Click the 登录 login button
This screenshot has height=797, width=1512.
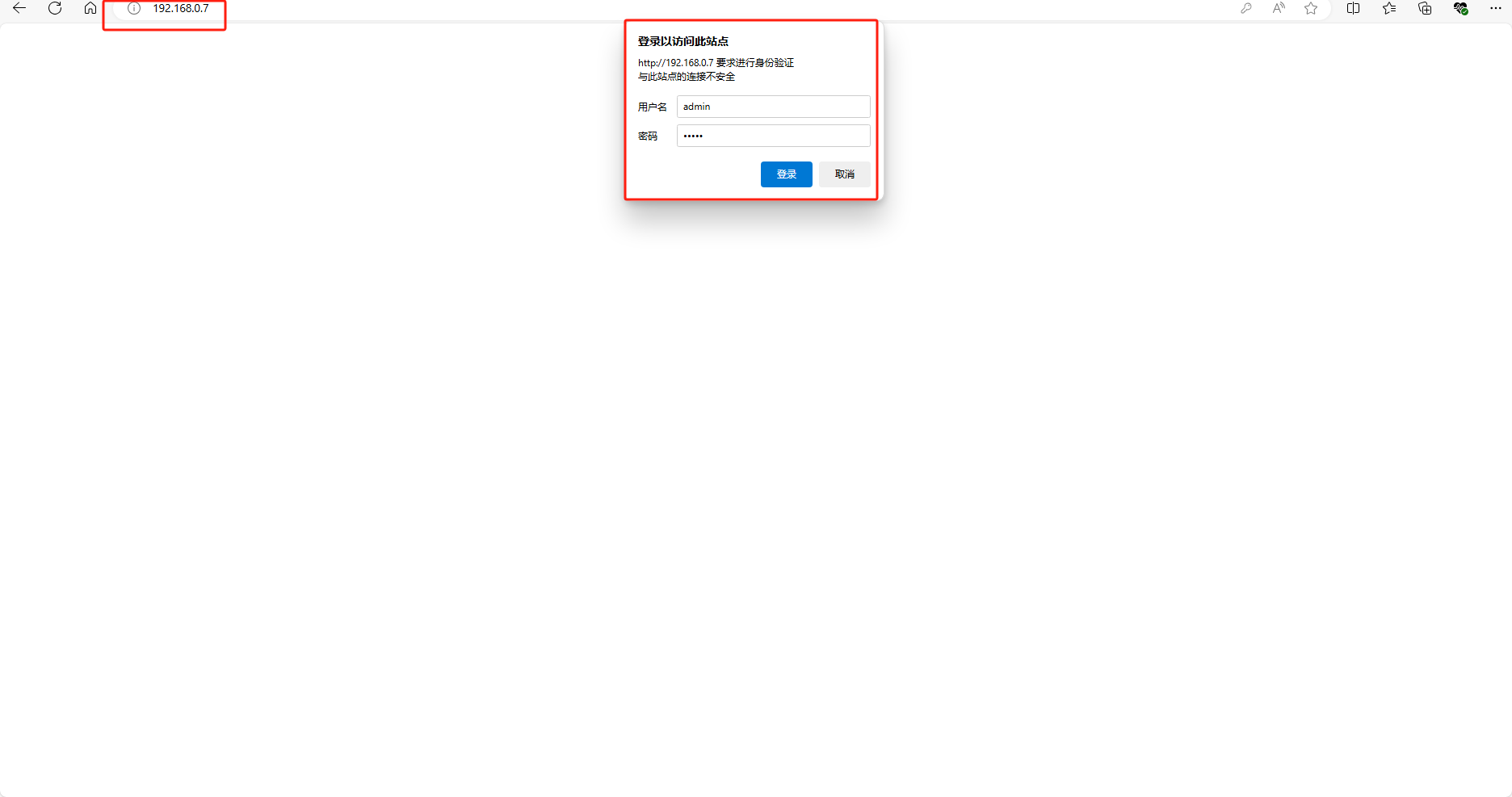787,174
